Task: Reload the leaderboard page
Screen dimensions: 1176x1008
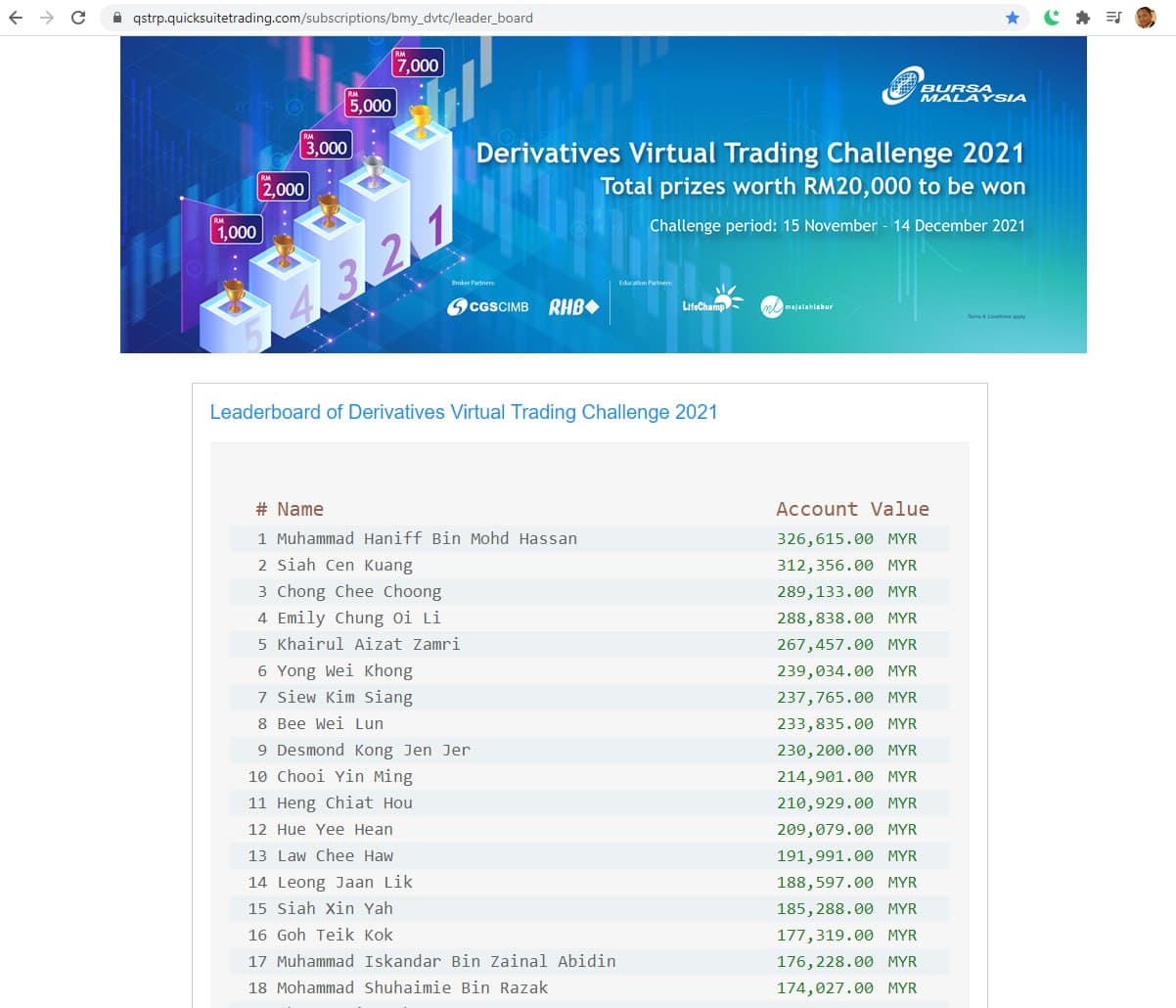Action: coord(78,18)
